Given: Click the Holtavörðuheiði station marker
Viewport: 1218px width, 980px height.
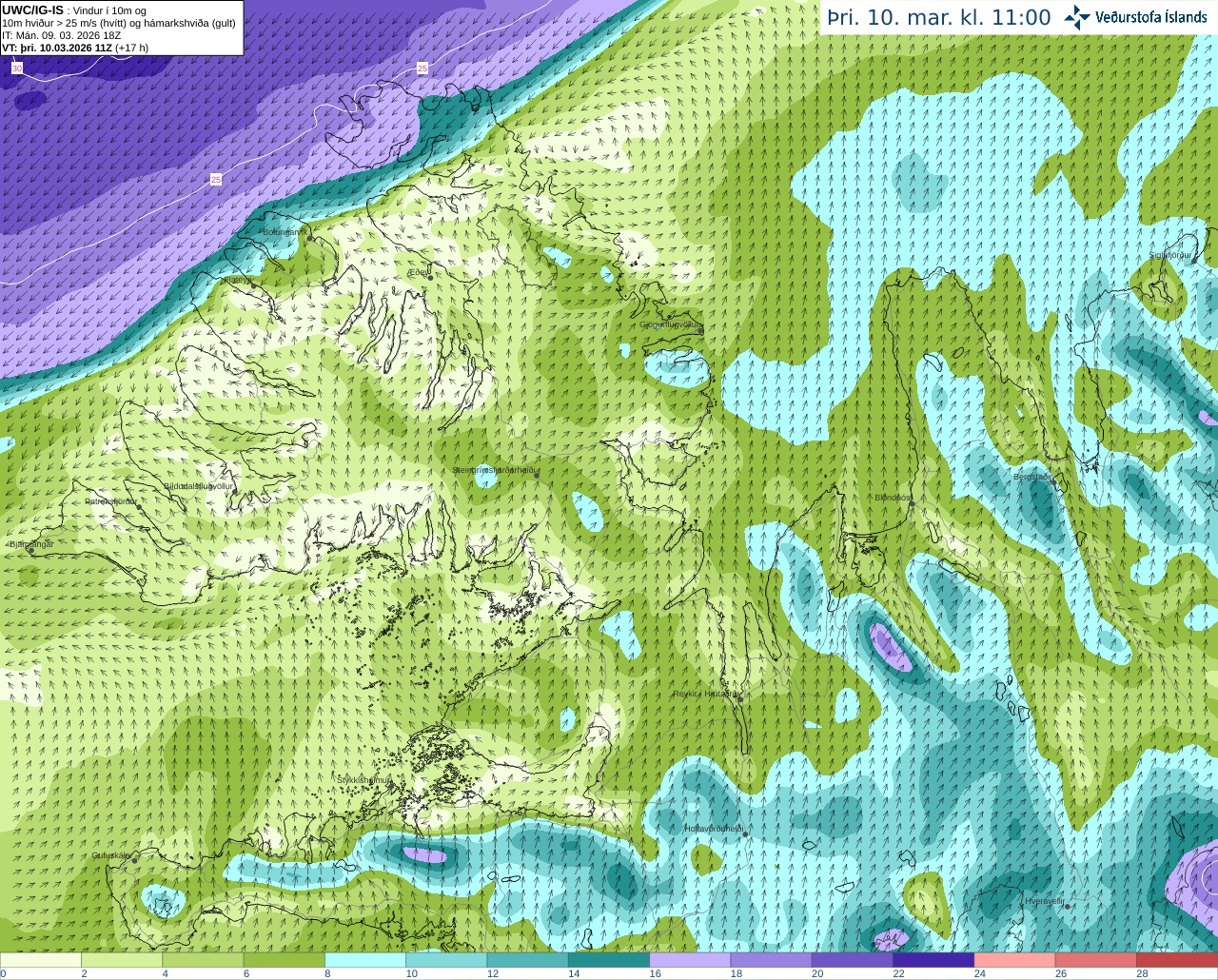Looking at the screenshot, I should pyautogui.click(x=746, y=835).
